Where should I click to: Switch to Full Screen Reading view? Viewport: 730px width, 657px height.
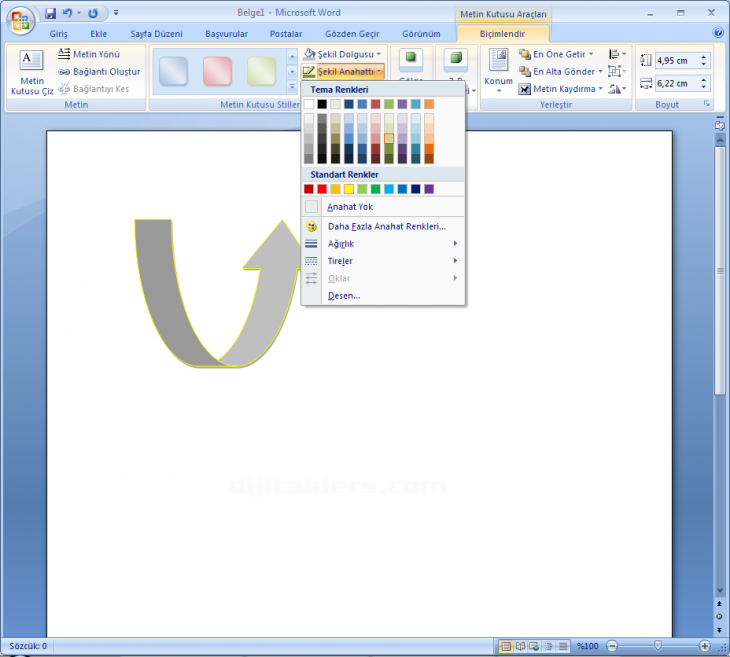[520, 646]
